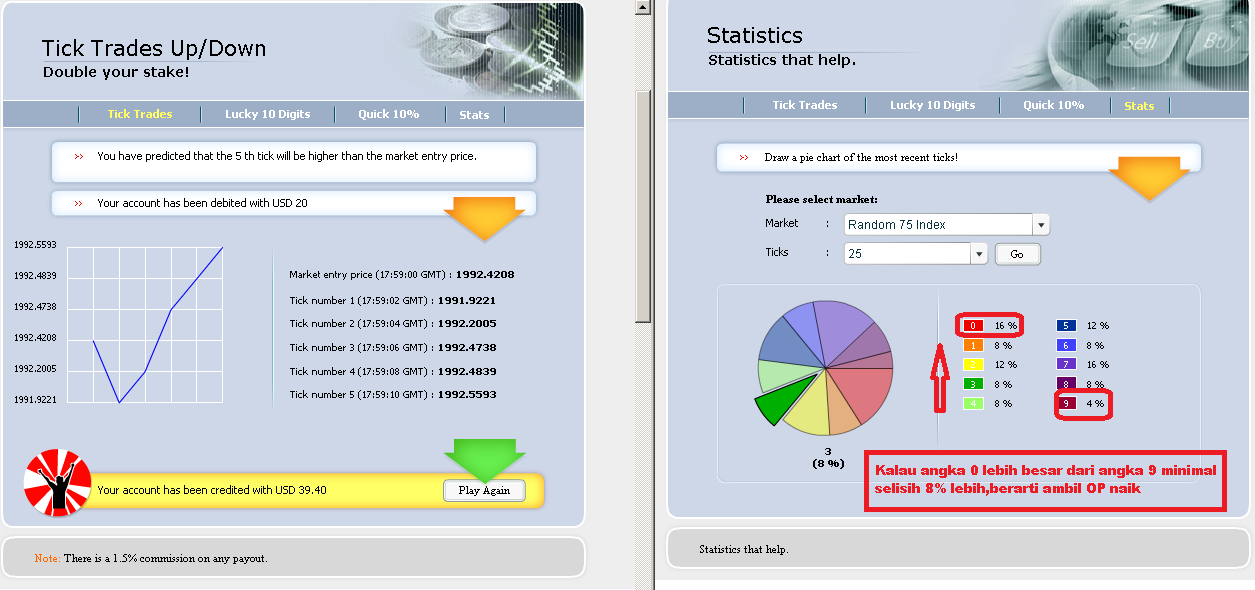Click Statistics that help footer text
Image resolution: width=1255 pixels, height=590 pixels.
pyautogui.click(x=744, y=550)
